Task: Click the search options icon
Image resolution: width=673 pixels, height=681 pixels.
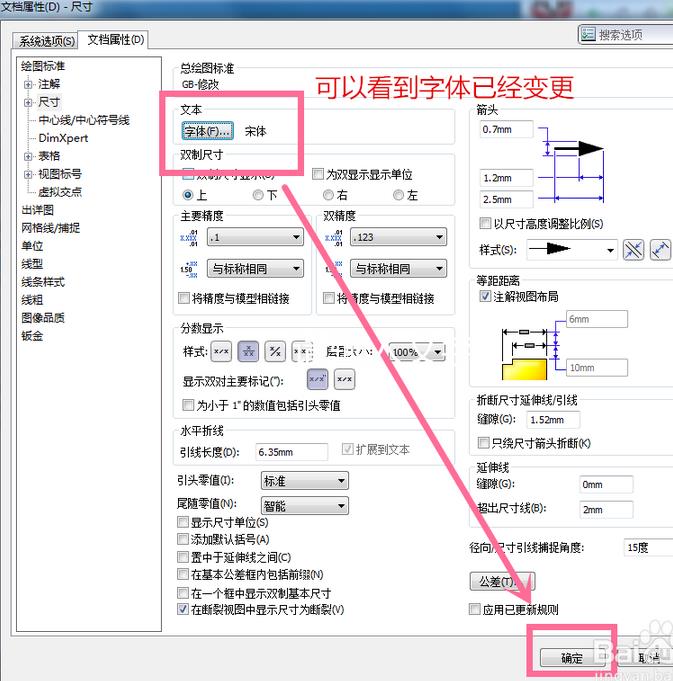Action: [588, 34]
